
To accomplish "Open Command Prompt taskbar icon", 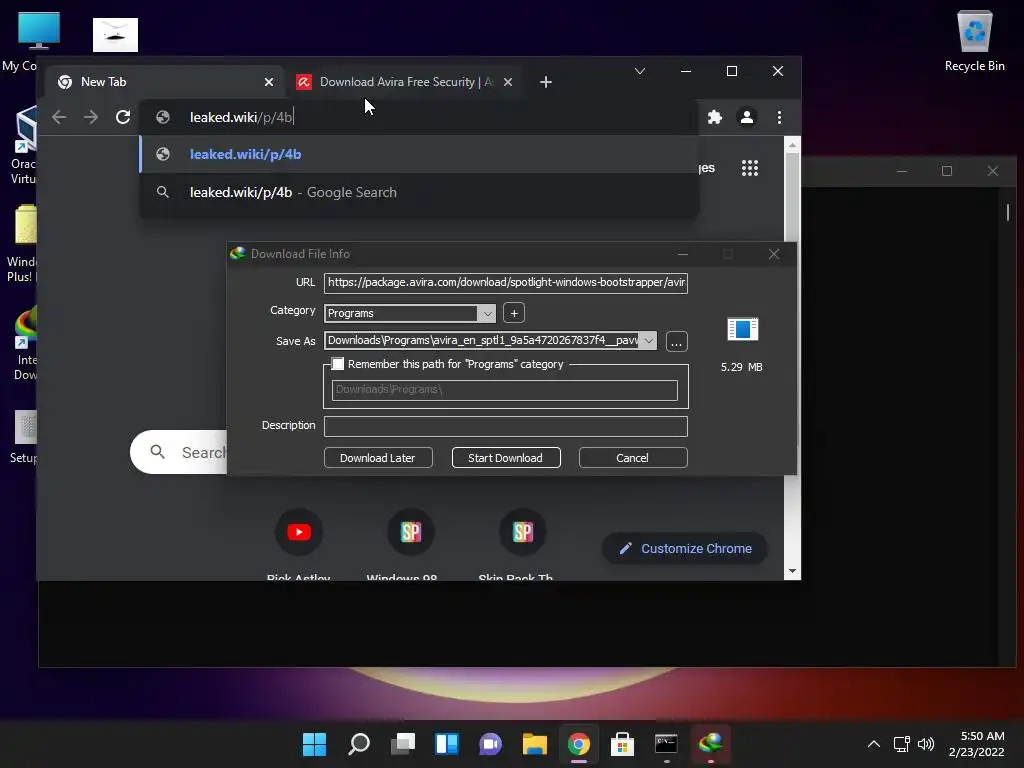I will [x=666, y=744].
